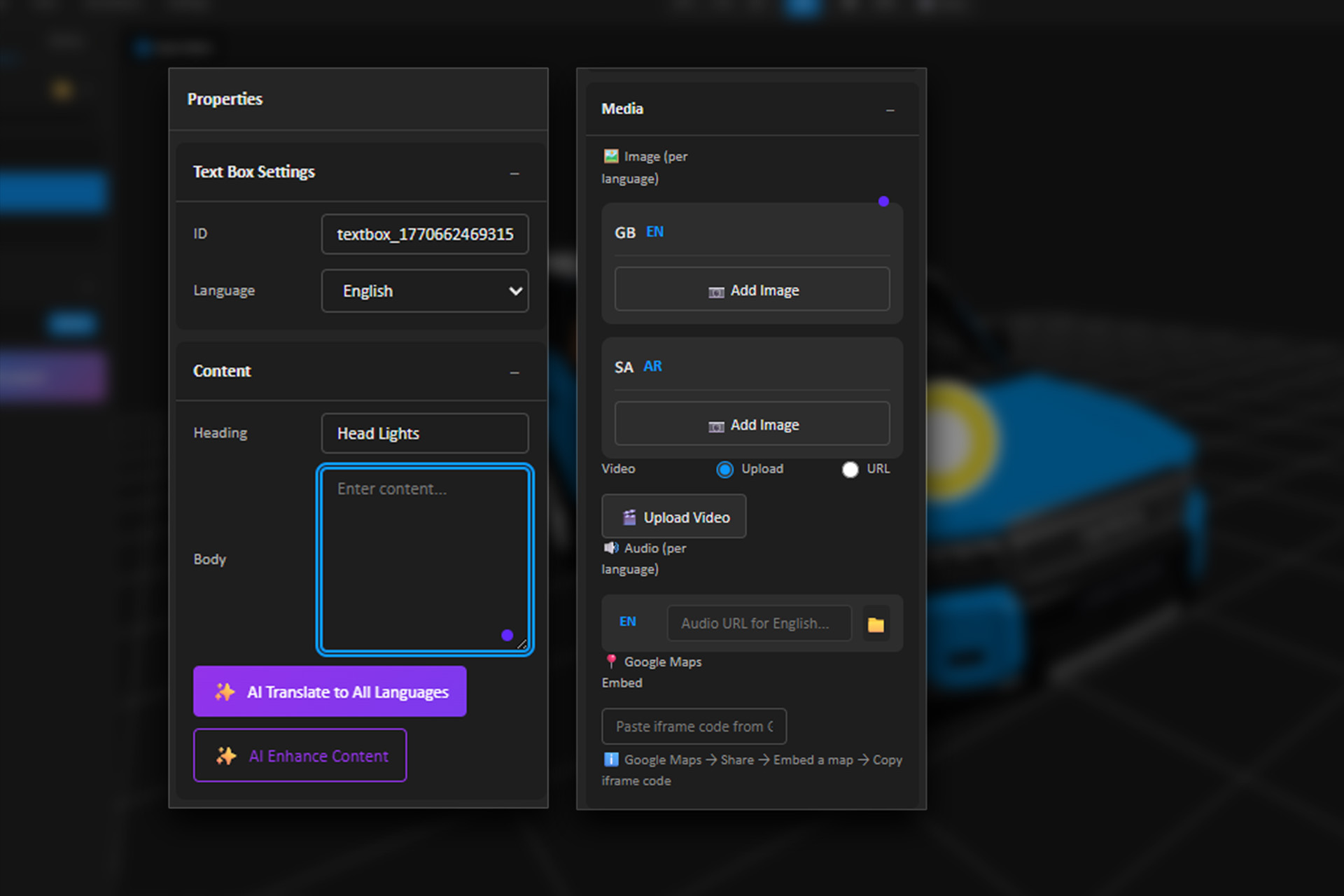Collapse the Media panel
The image size is (1344, 896).
[890, 110]
